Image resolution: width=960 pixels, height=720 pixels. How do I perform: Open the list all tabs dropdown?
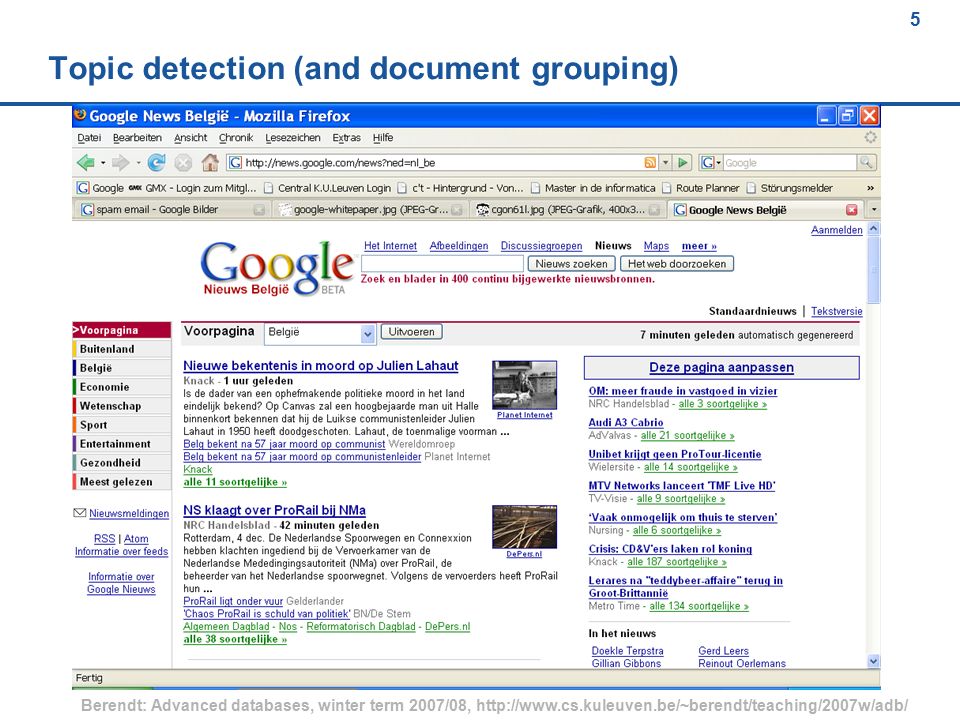coord(874,209)
